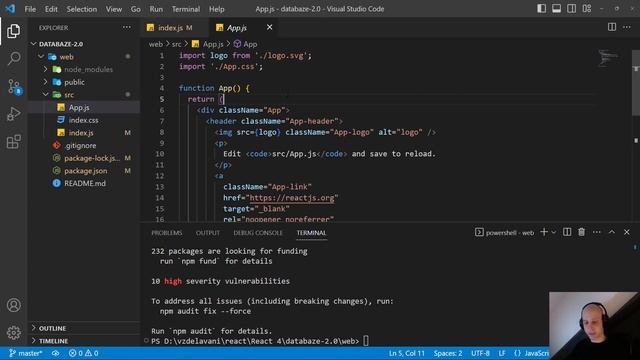Change indentation via Spaces: 2
Image resolution: width=640 pixels, height=360 pixels.
pos(448,353)
